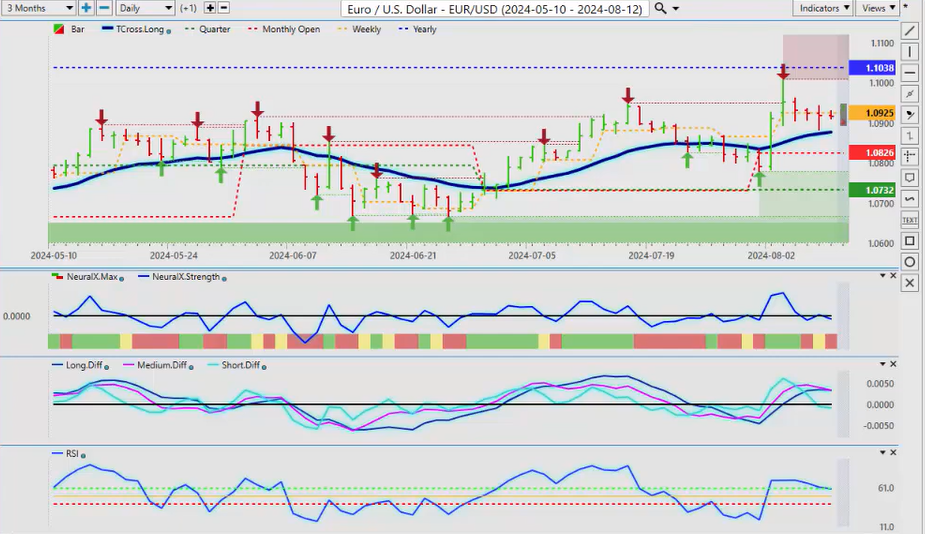
Task: Click the X delete drawings tool
Action: [x=909, y=283]
